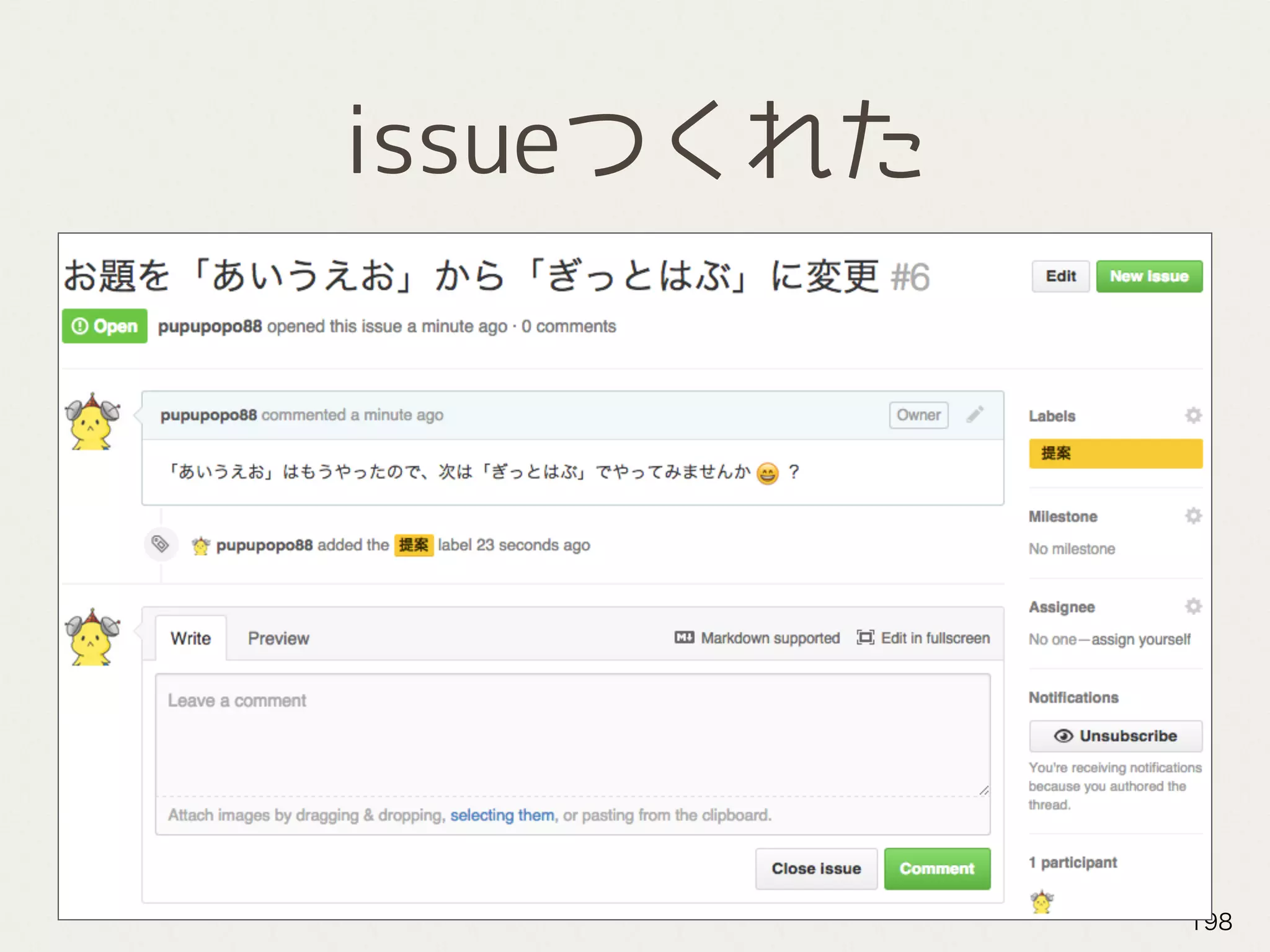The image size is (1270, 952).
Task: Open the Labels gear settings
Action: 1193,415
